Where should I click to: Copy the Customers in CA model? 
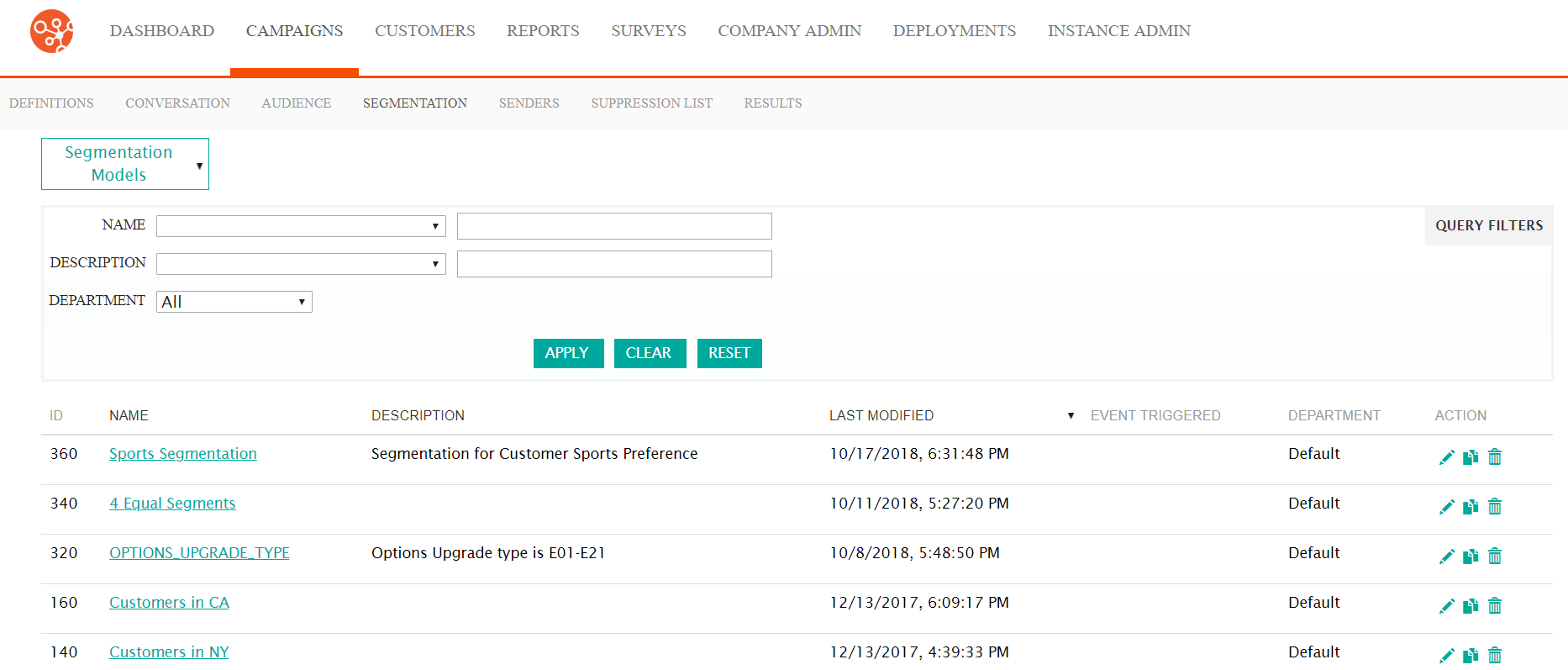pos(1471,606)
